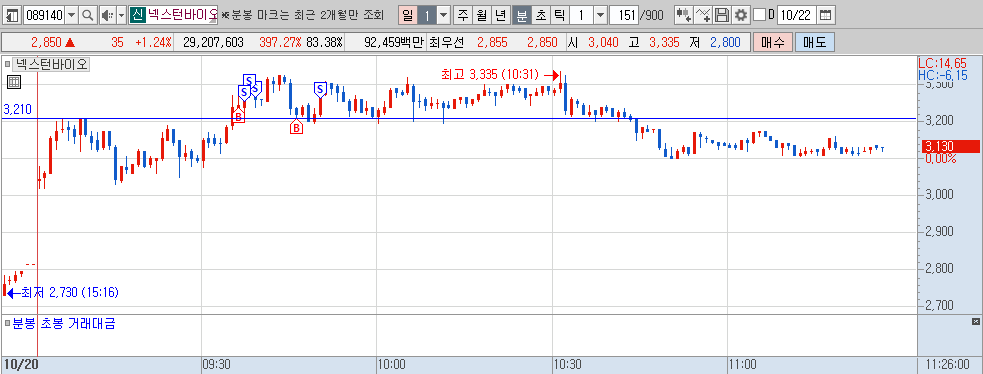Click the speaker sound icon

coord(107,14)
